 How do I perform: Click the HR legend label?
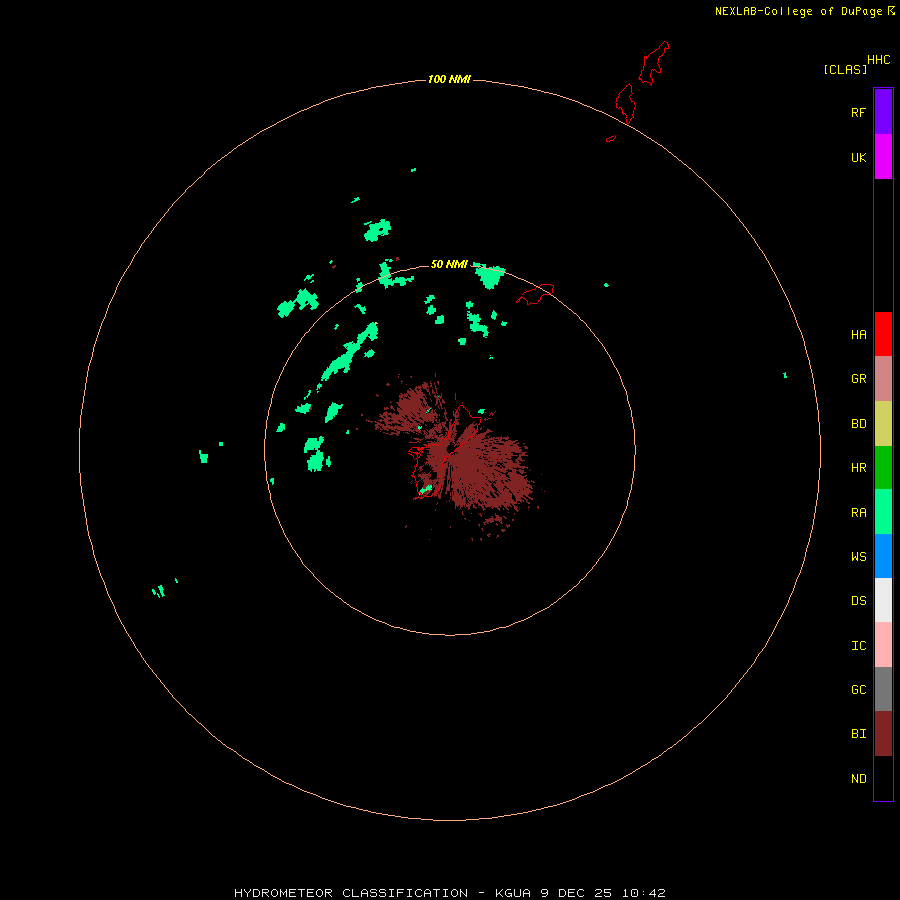(x=858, y=468)
